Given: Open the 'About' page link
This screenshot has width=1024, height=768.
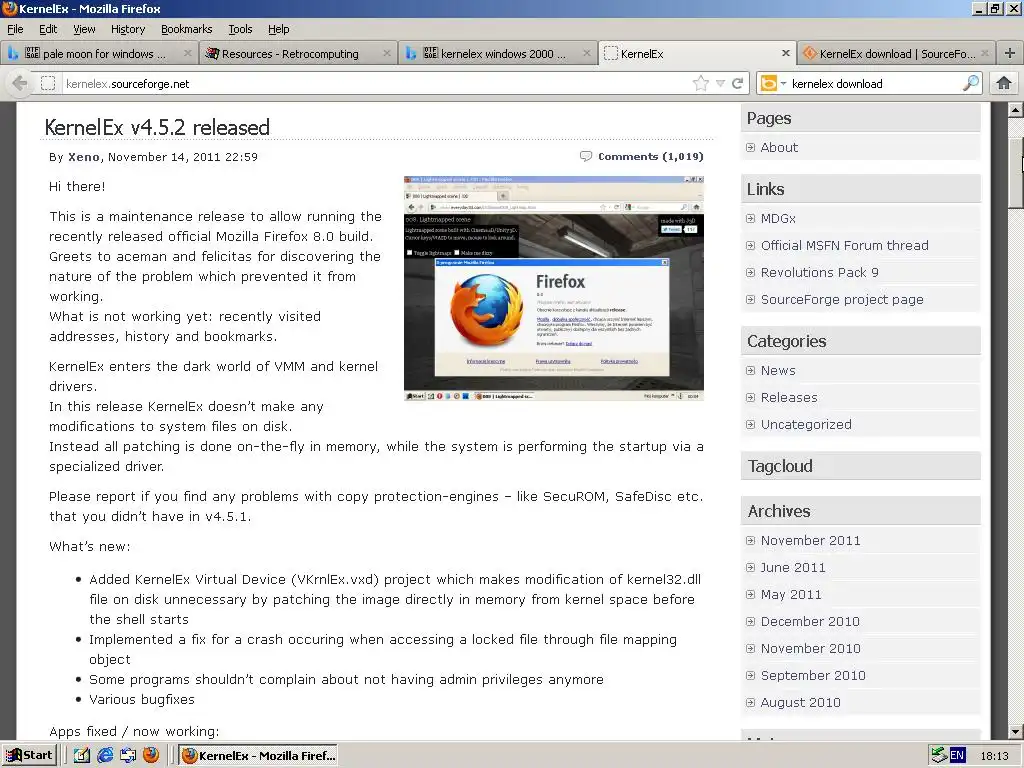Looking at the screenshot, I should [779, 148].
